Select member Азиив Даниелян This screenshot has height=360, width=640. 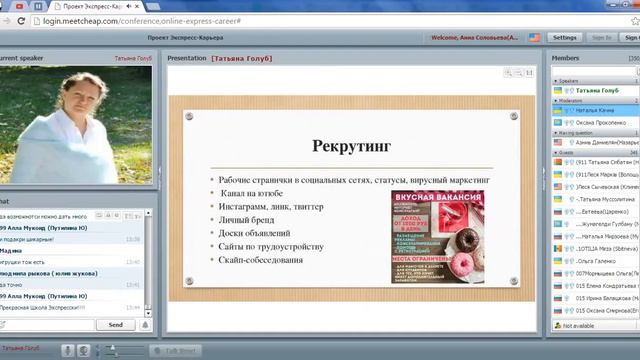pyautogui.click(x=596, y=142)
